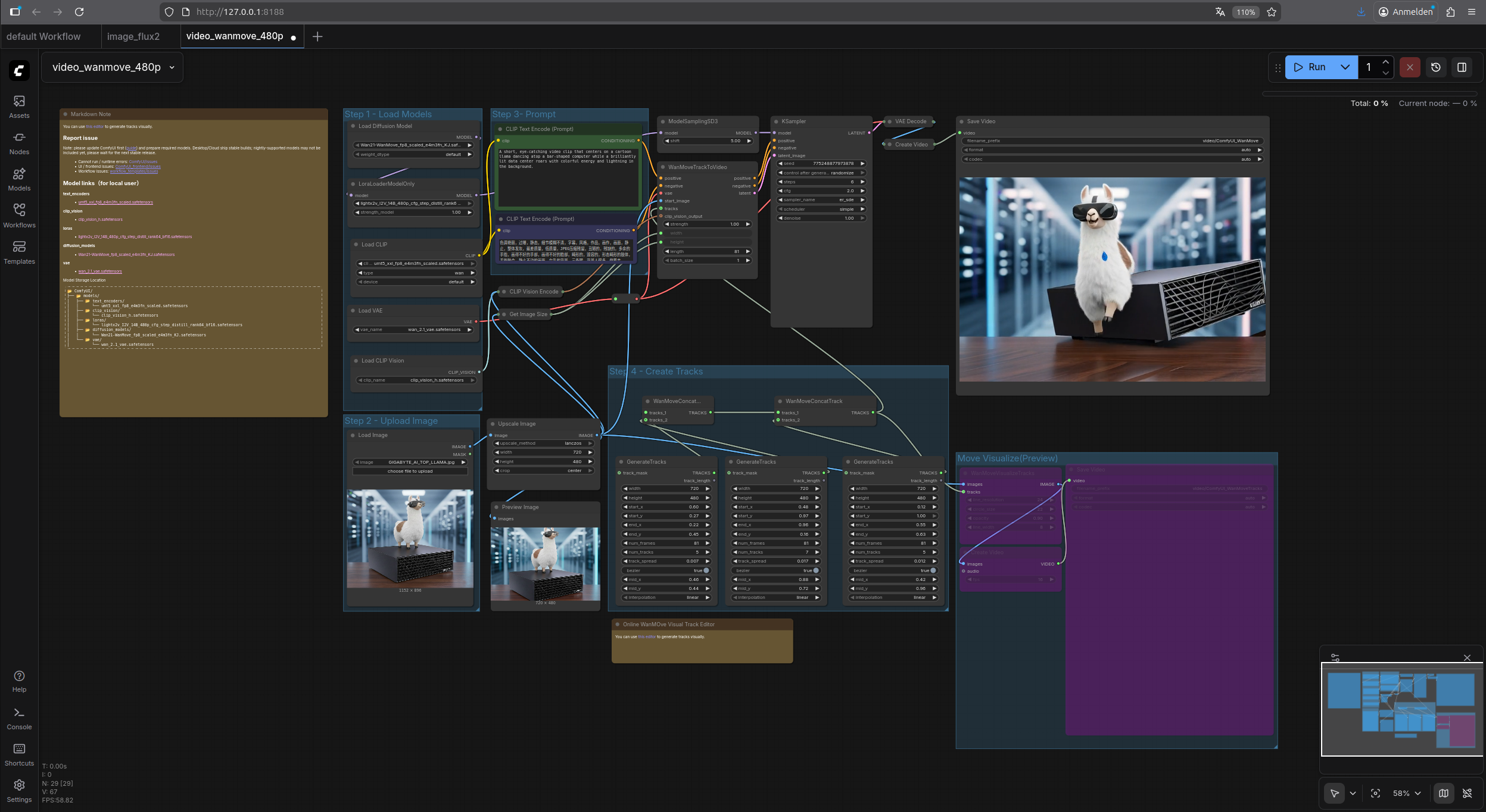Switch to the default Workflow tab

43,36
